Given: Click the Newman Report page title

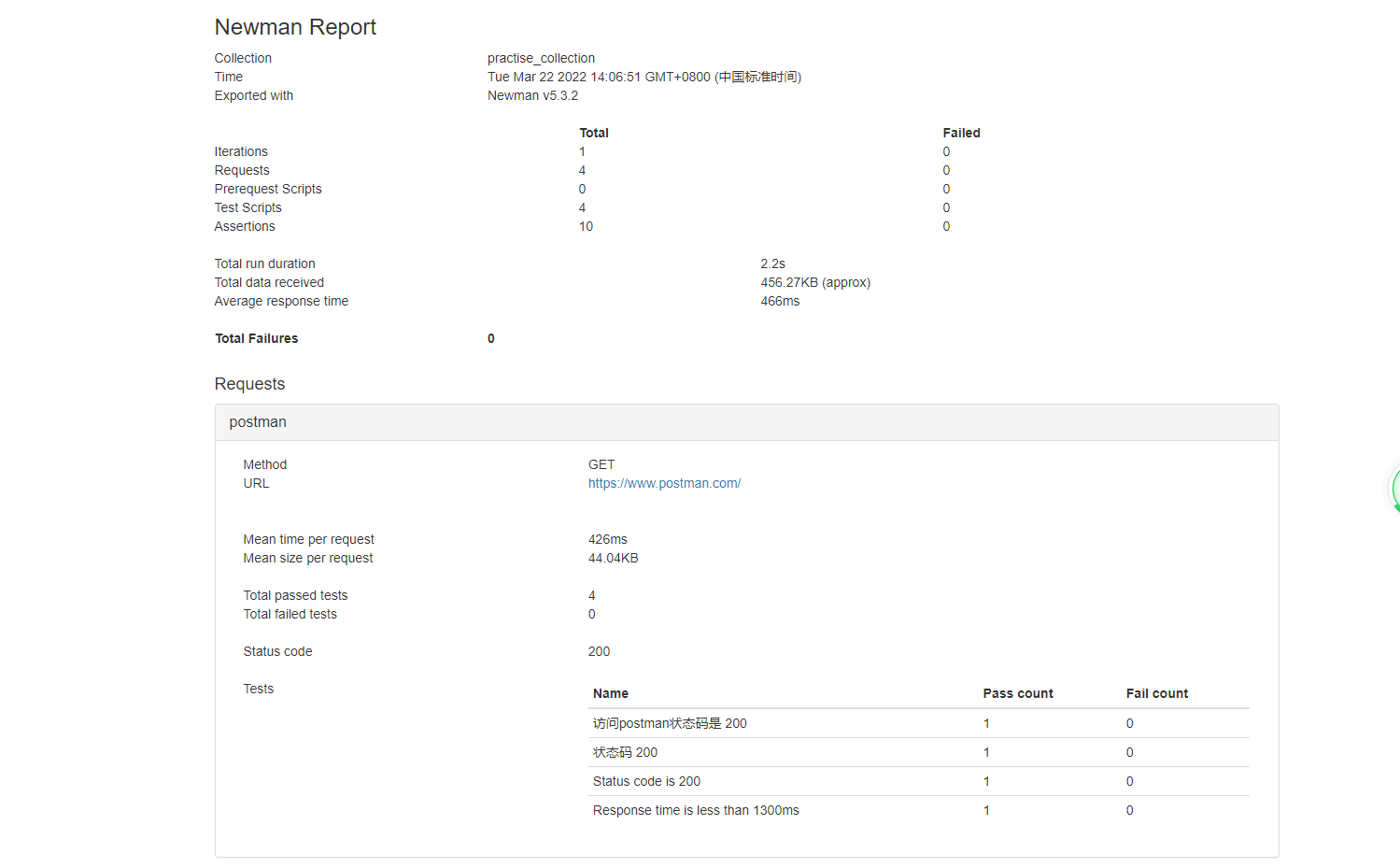Looking at the screenshot, I should tap(295, 27).
